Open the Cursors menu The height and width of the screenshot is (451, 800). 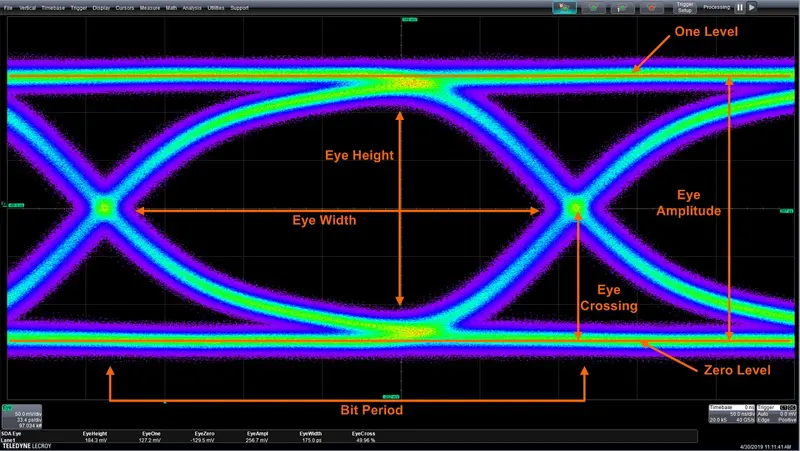tap(124, 8)
